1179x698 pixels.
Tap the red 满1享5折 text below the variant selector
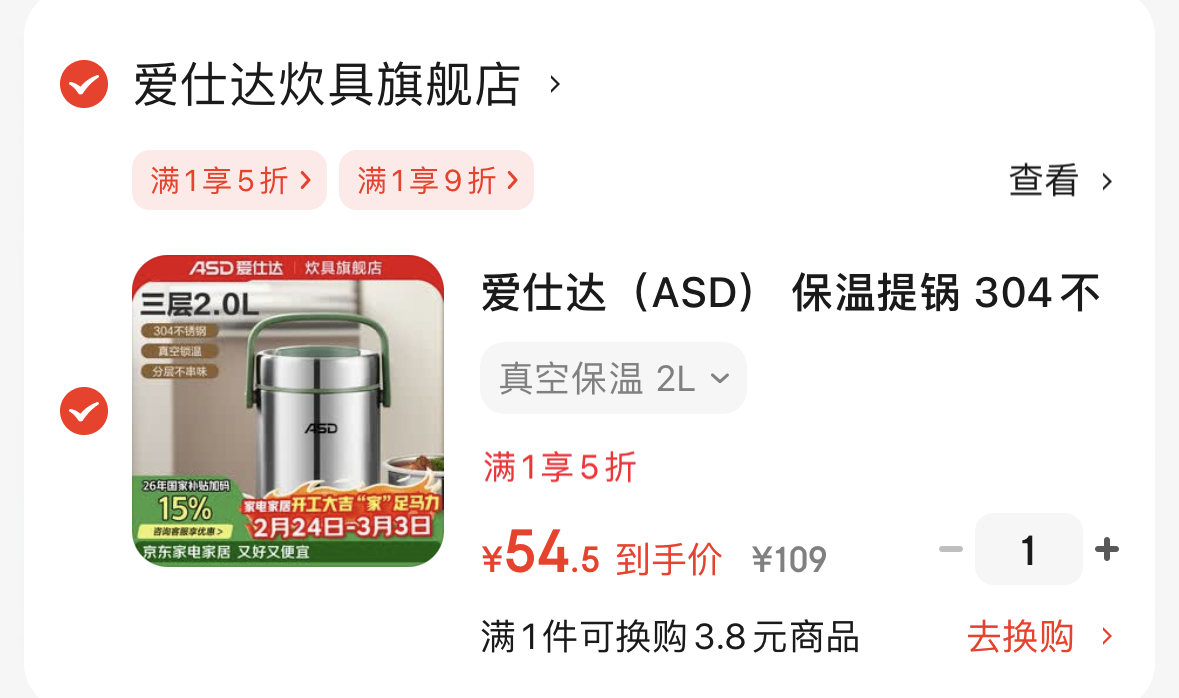pyautogui.click(x=560, y=467)
